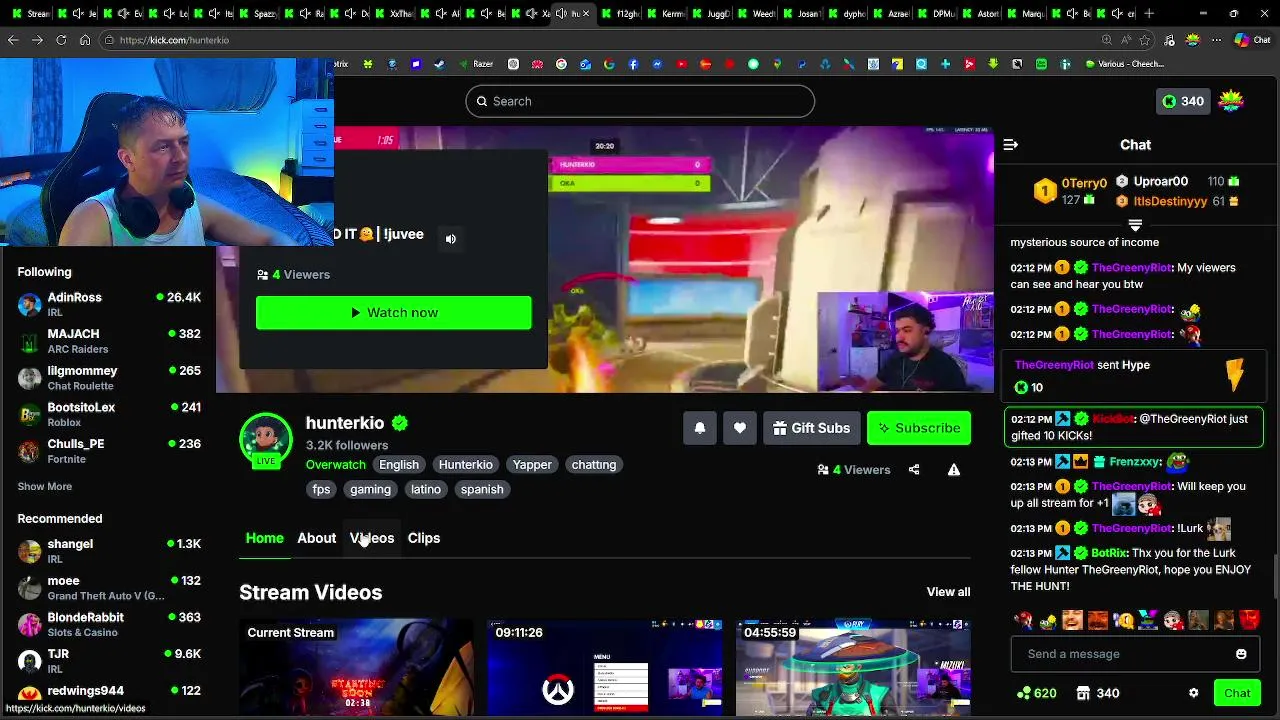Click the channel points icon showing 620

1037,693
